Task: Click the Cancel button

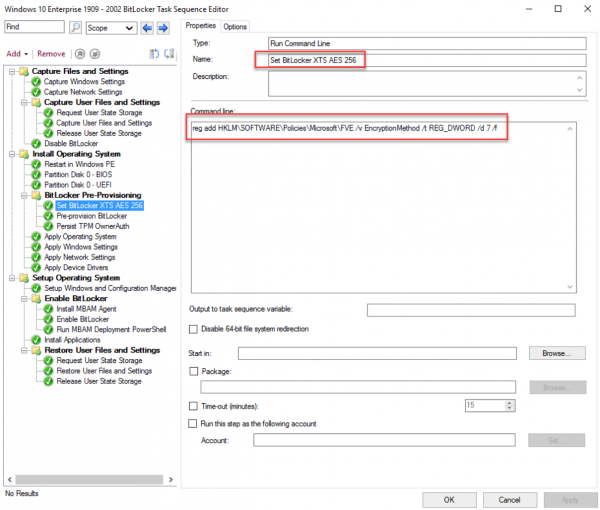Action: (509, 500)
